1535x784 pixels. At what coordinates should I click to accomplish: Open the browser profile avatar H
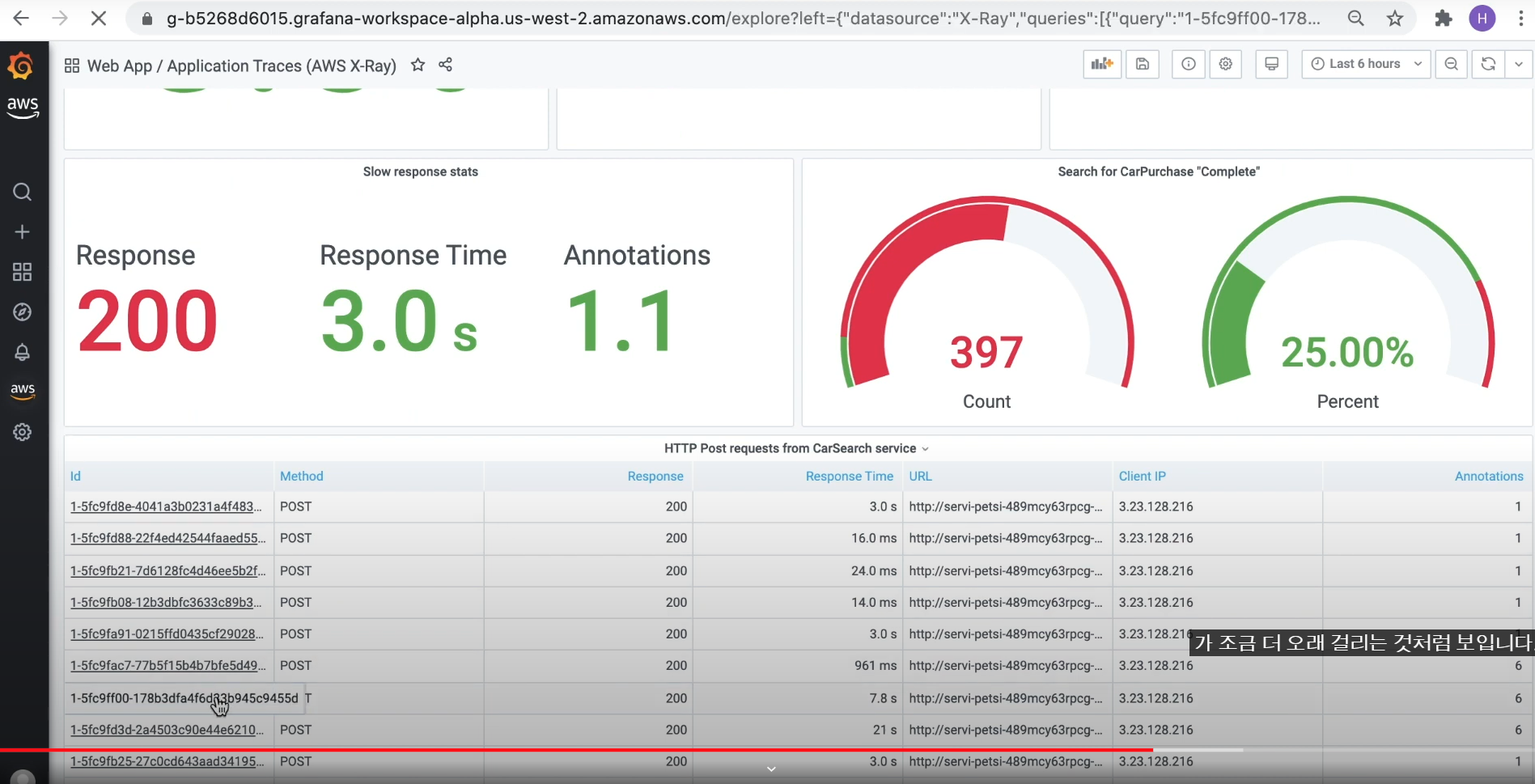click(x=1482, y=18)
